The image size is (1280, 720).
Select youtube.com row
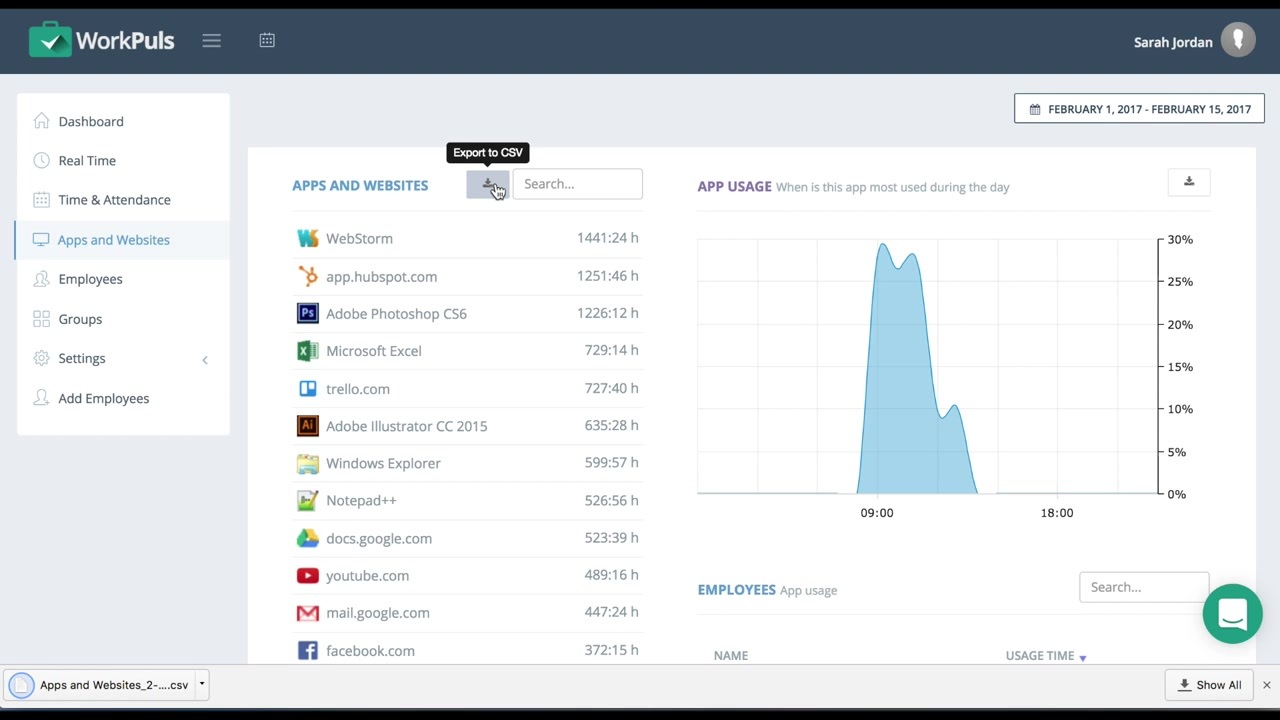[x=467, y=575]
